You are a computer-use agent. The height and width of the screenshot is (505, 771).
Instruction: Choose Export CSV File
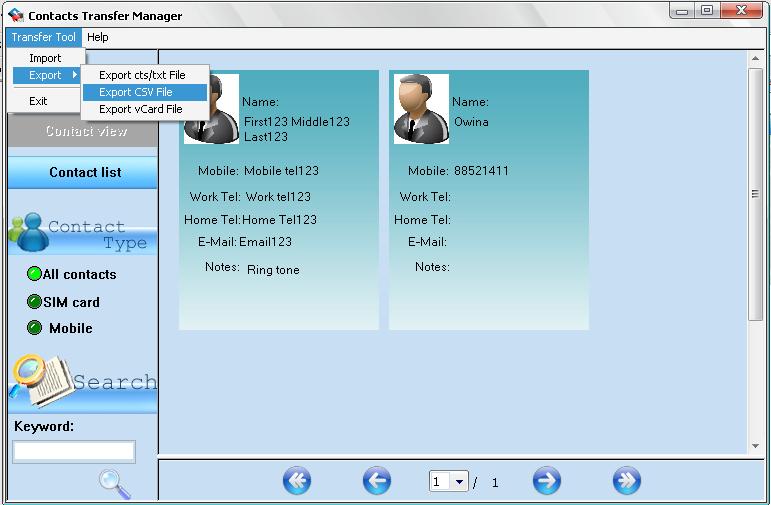click(135, 92)
